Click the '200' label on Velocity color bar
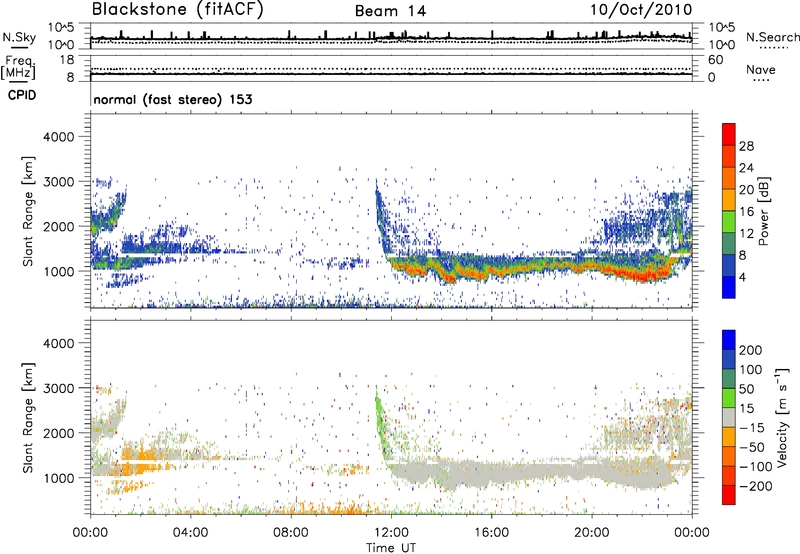800x554 pixels. click(x=751, y=350)
